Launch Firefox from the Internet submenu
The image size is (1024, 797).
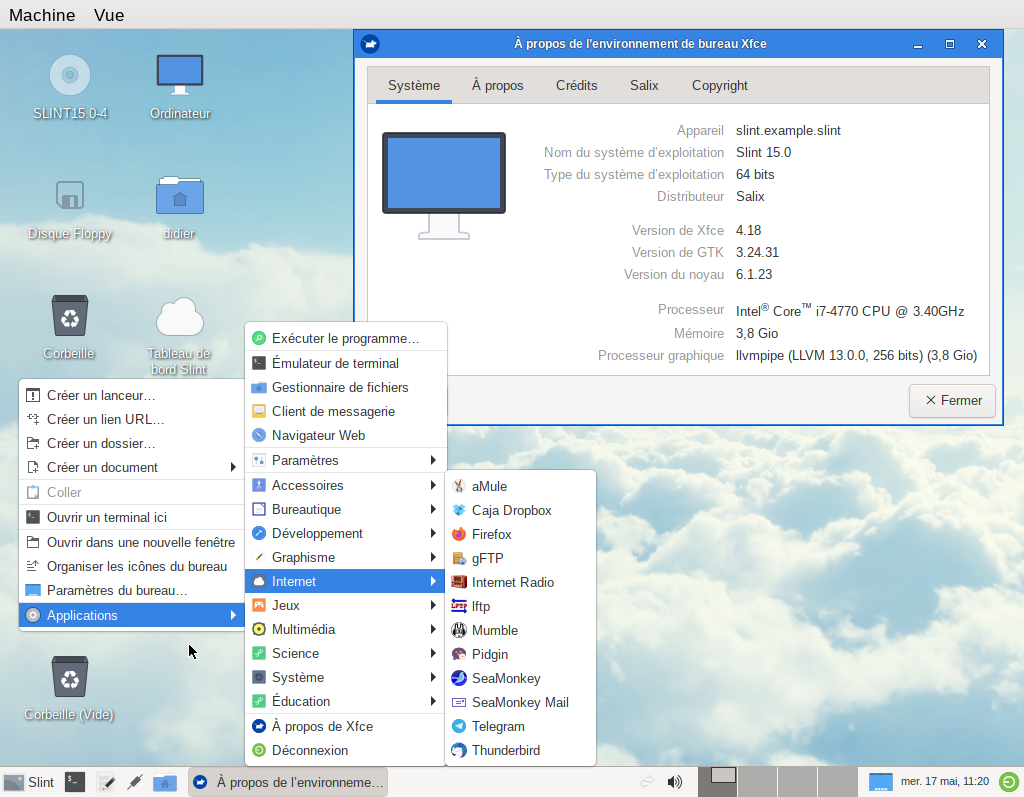tap(491, 534)
